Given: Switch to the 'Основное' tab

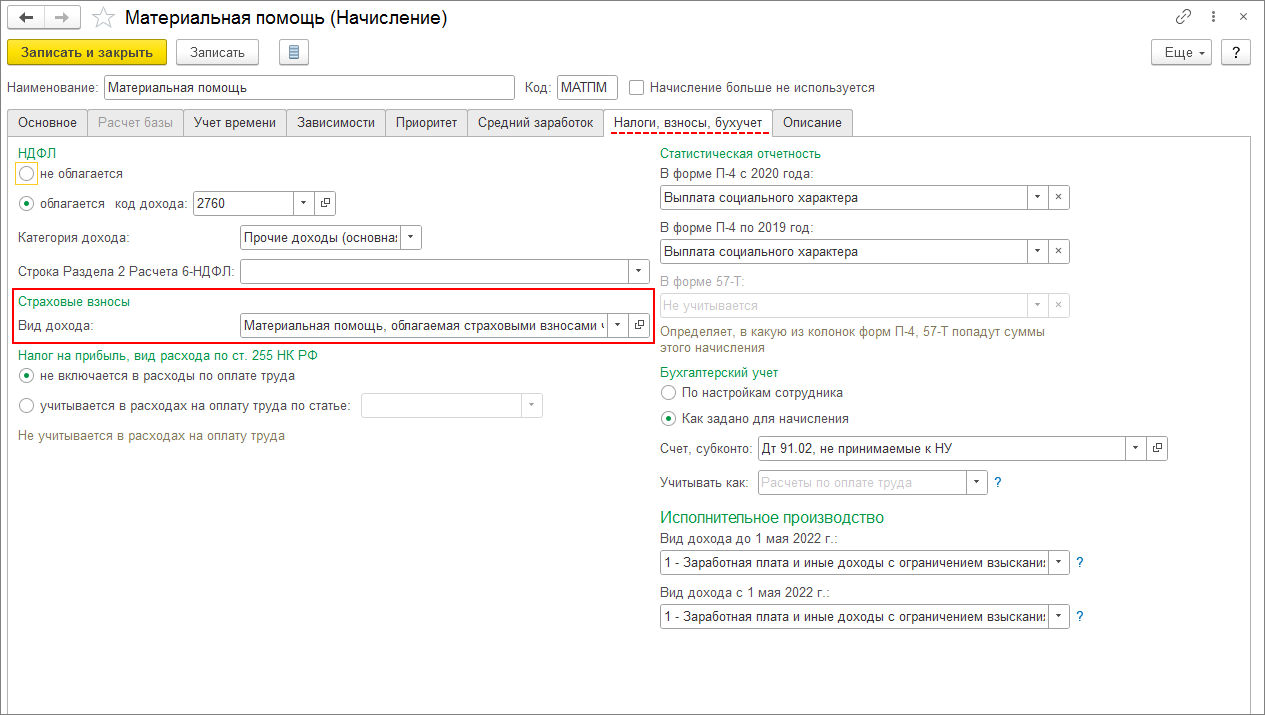Looking at the screenshot, I should point(48,123).
